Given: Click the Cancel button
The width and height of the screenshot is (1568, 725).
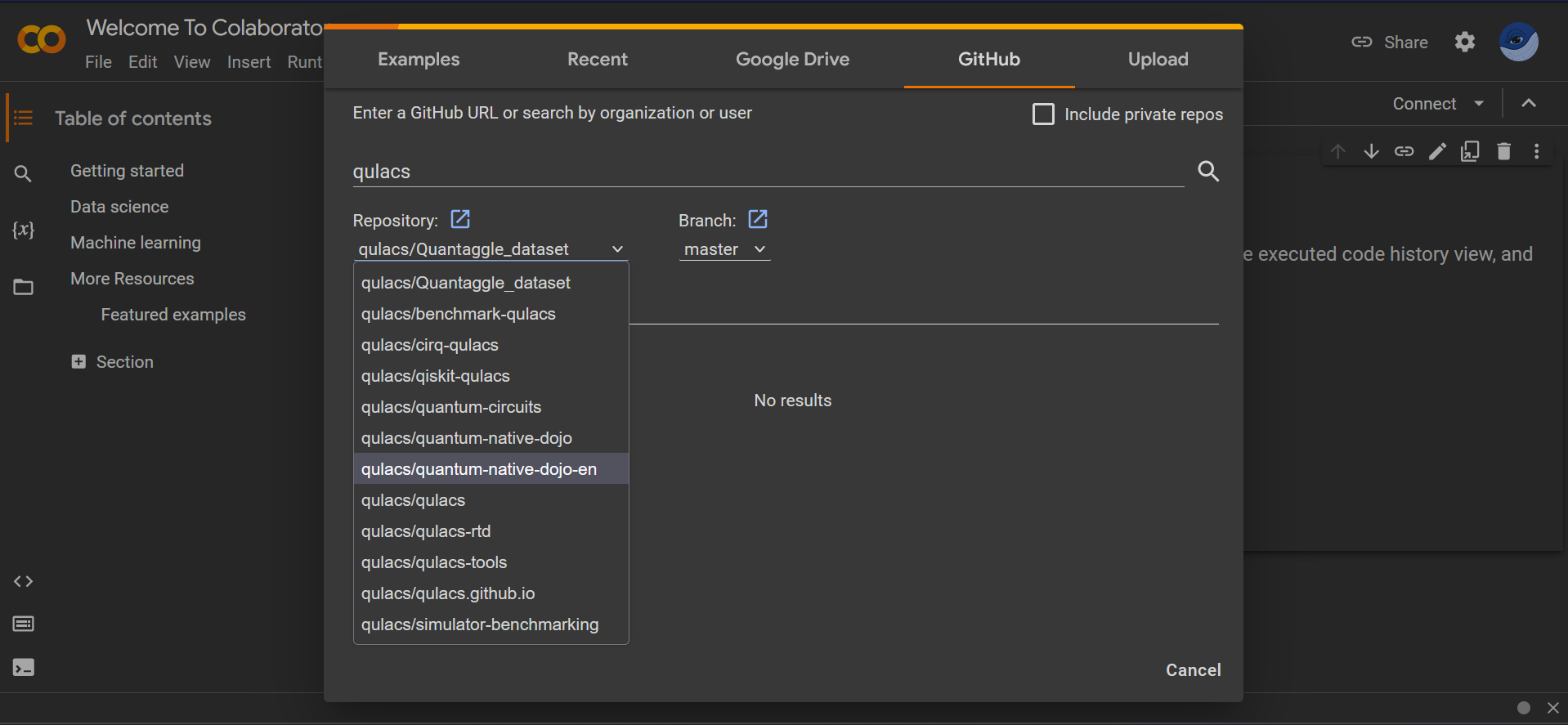Looking at the screenshot, I should 1193,670.
